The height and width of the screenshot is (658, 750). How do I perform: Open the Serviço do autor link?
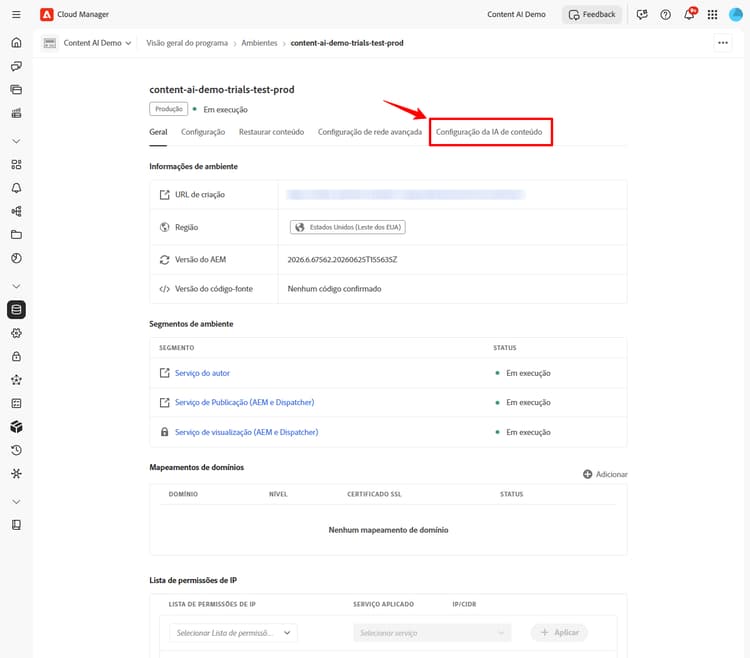tap(202, 373)
